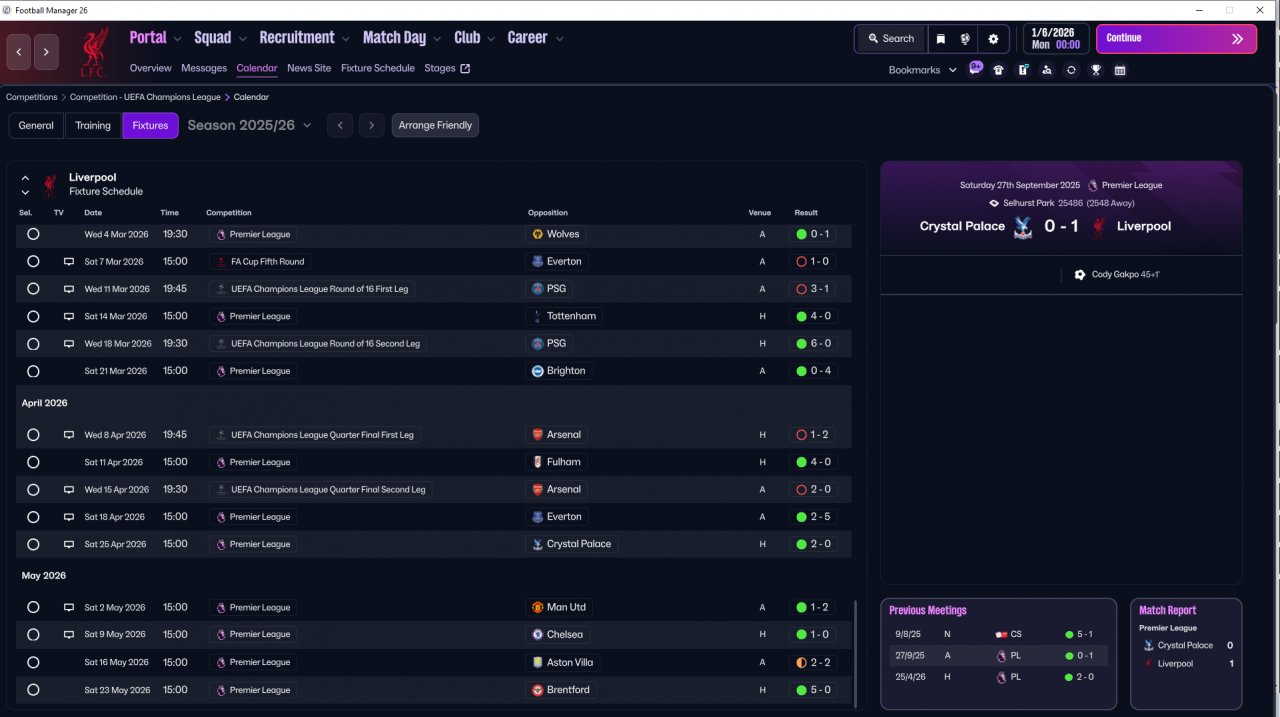Select radio for Sat 7 Mar Everton FA Cup fixture
The width and height of the screenshot is (1280, 717).
pos(33,262)
